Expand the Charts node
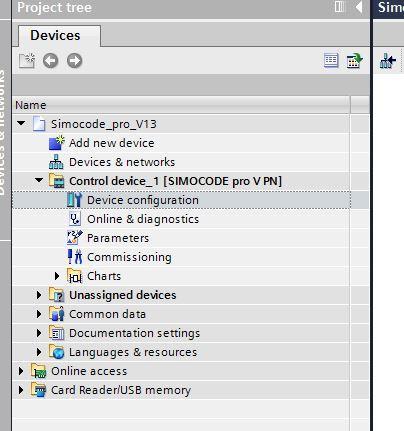404x431 pixels. point(57,276)
